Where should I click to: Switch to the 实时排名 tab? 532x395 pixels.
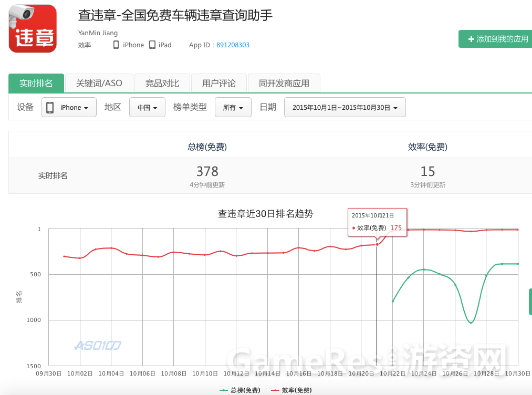click(36, 83)
